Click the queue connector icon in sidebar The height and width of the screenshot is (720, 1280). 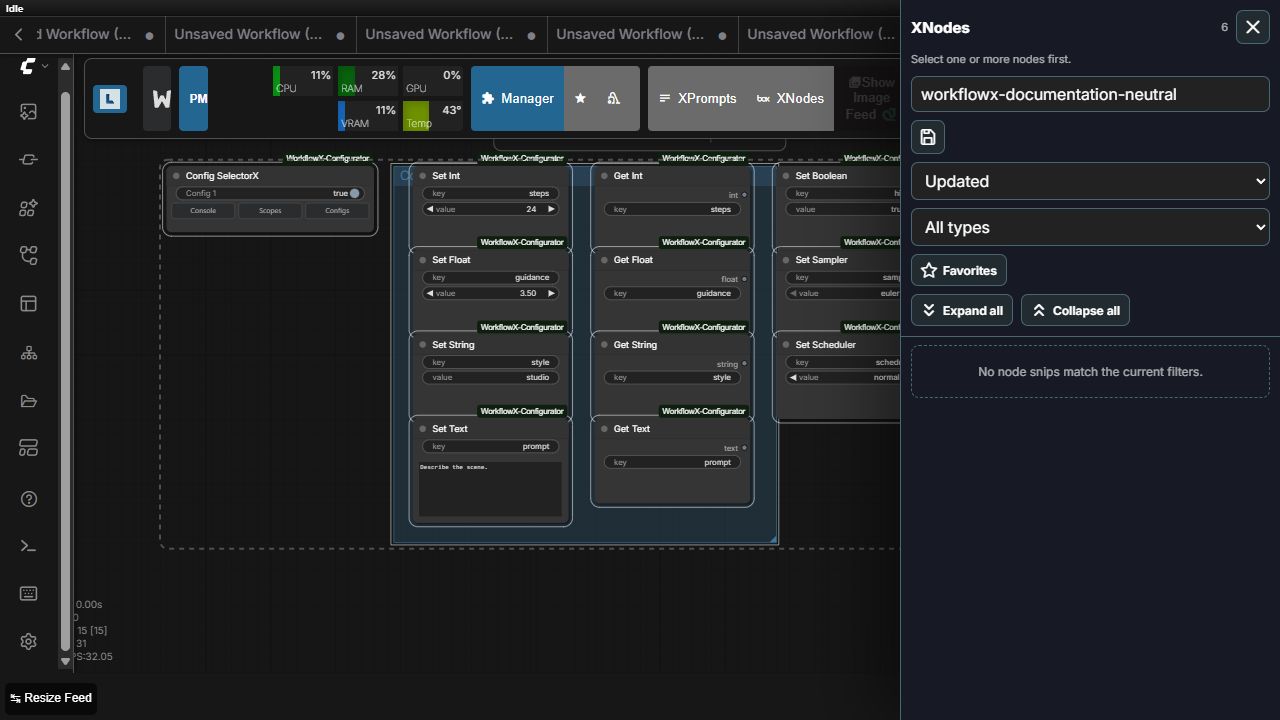(x=29, y=160)
